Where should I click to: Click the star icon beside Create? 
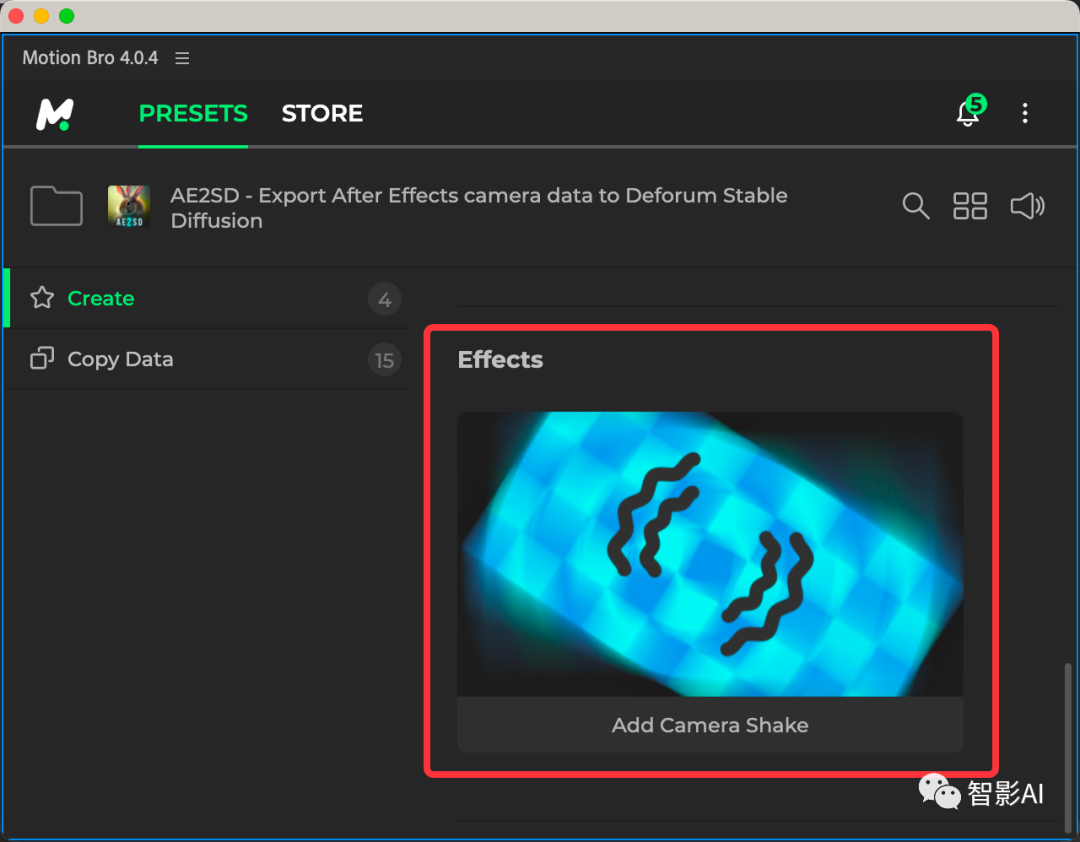pyautogui.click(x=42, y=298)
